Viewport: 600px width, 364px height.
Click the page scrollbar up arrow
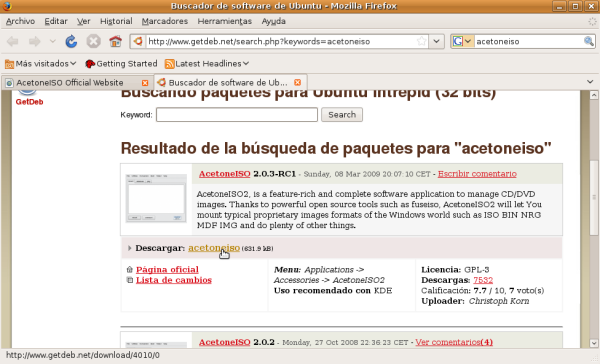(594, 95)
